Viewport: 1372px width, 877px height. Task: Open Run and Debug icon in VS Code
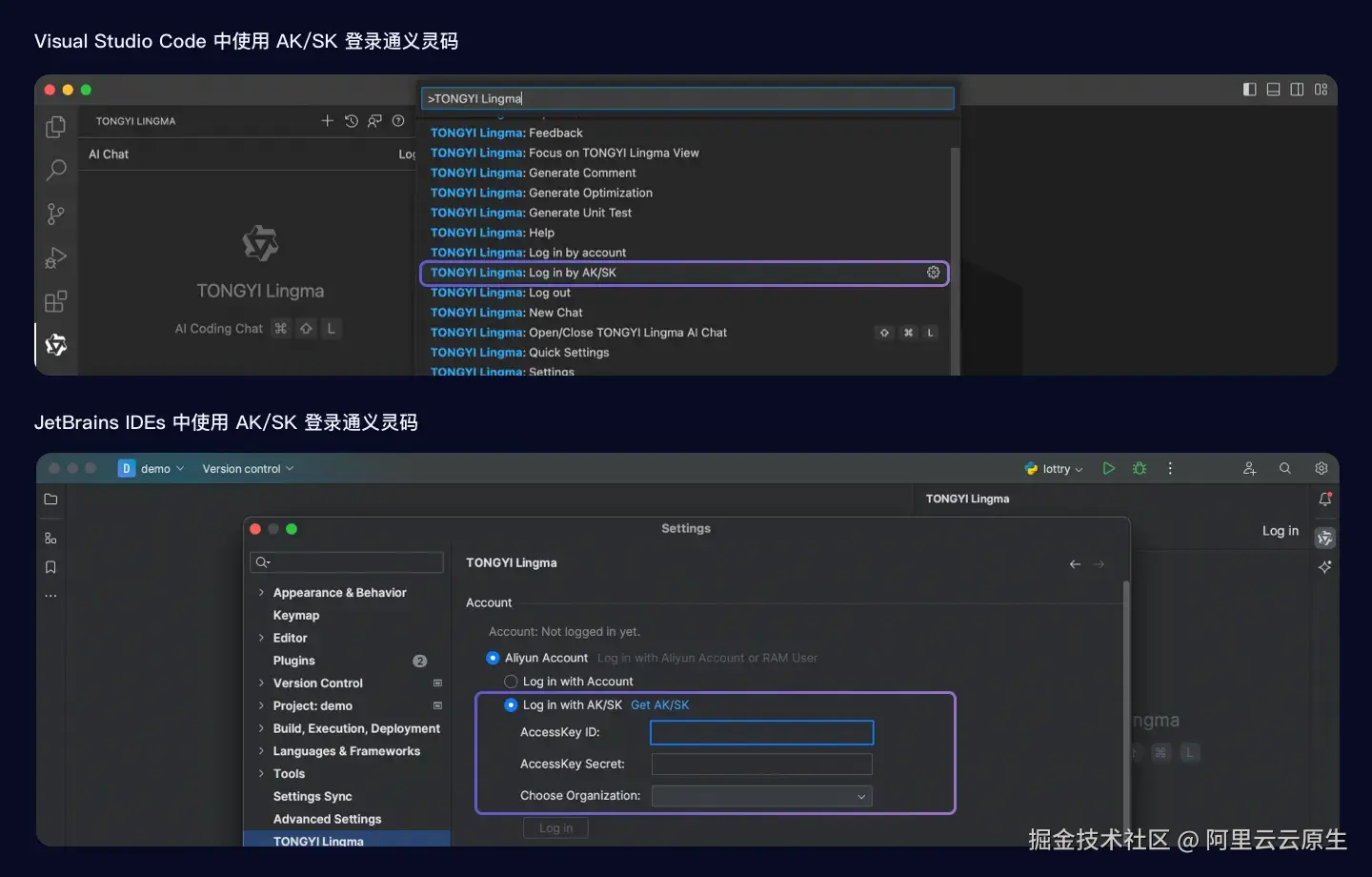click(x=56, y=258)
